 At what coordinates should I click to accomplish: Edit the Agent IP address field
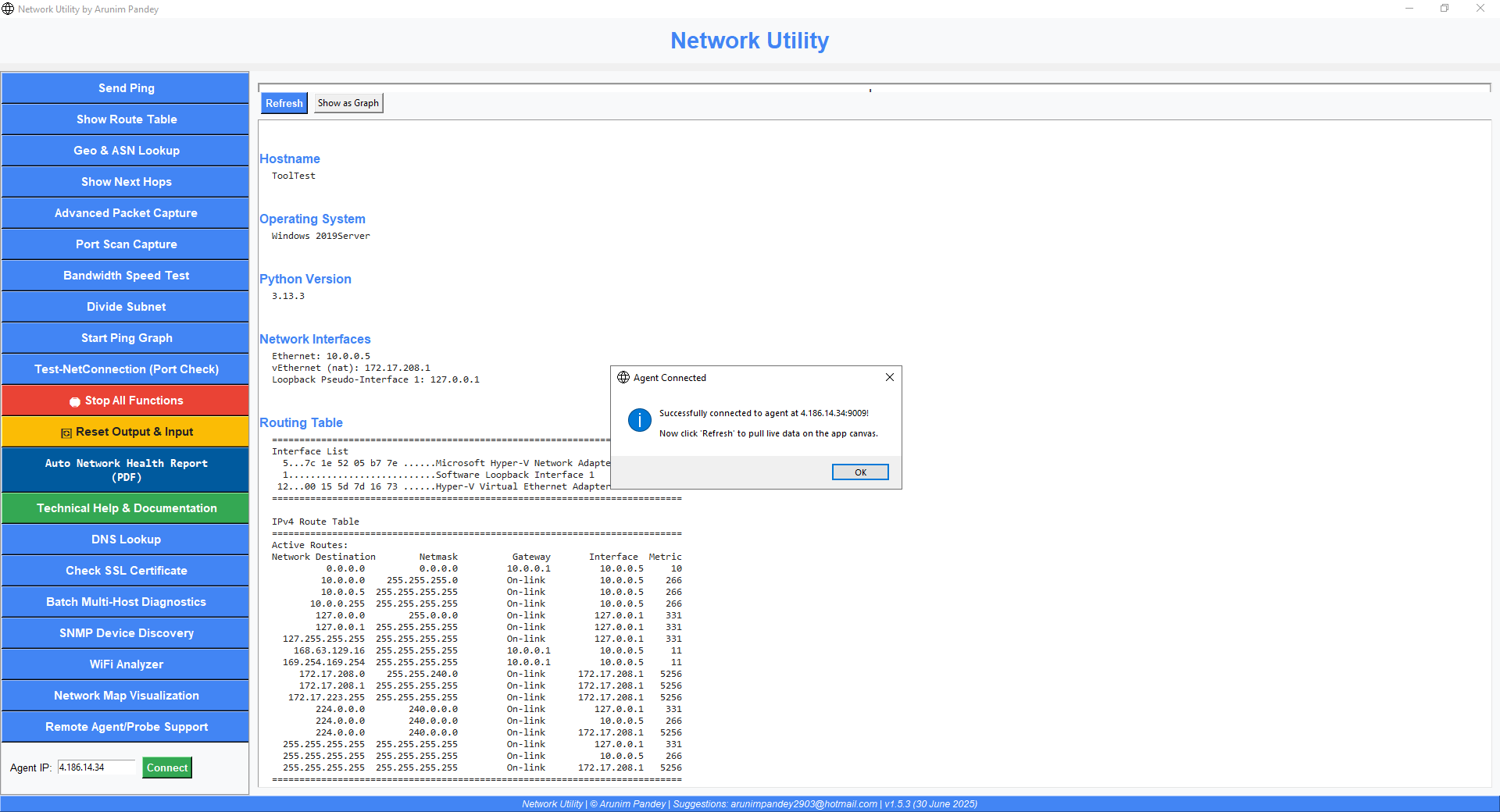pos(95,767)
